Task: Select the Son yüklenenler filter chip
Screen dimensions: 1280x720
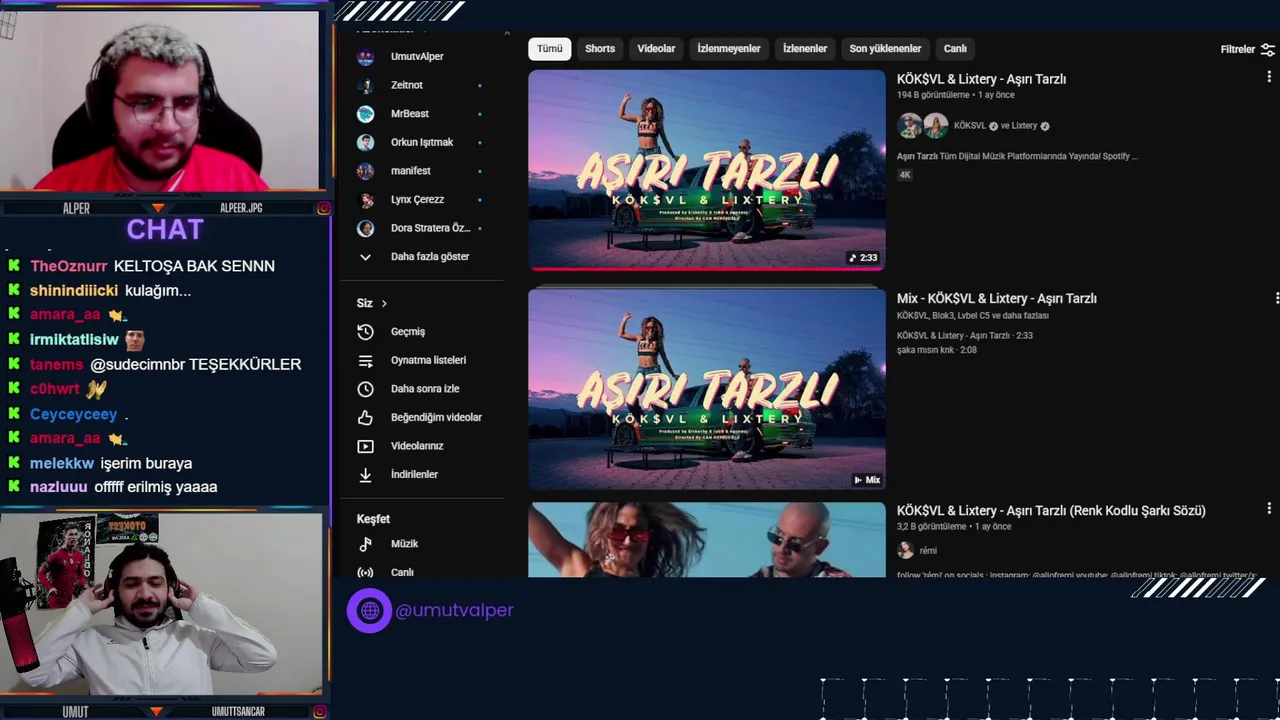Action: pyautogui.click(x=885, y=49)
